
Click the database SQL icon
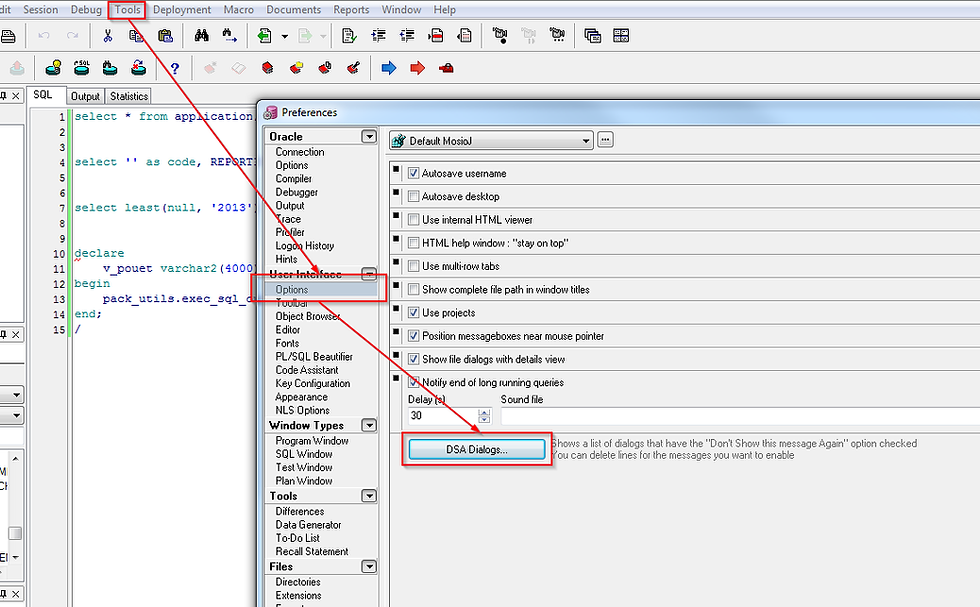point(82,68)
